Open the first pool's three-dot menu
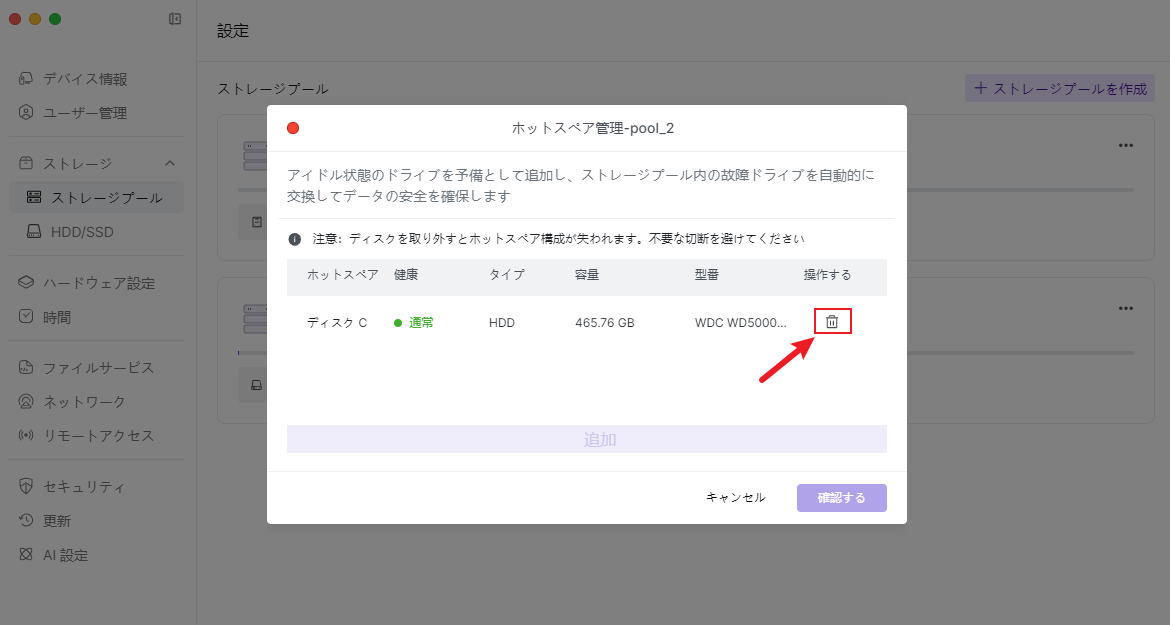Image resolution: width=1170 pixels, height=625 pixels. [x=1126, y=145]
